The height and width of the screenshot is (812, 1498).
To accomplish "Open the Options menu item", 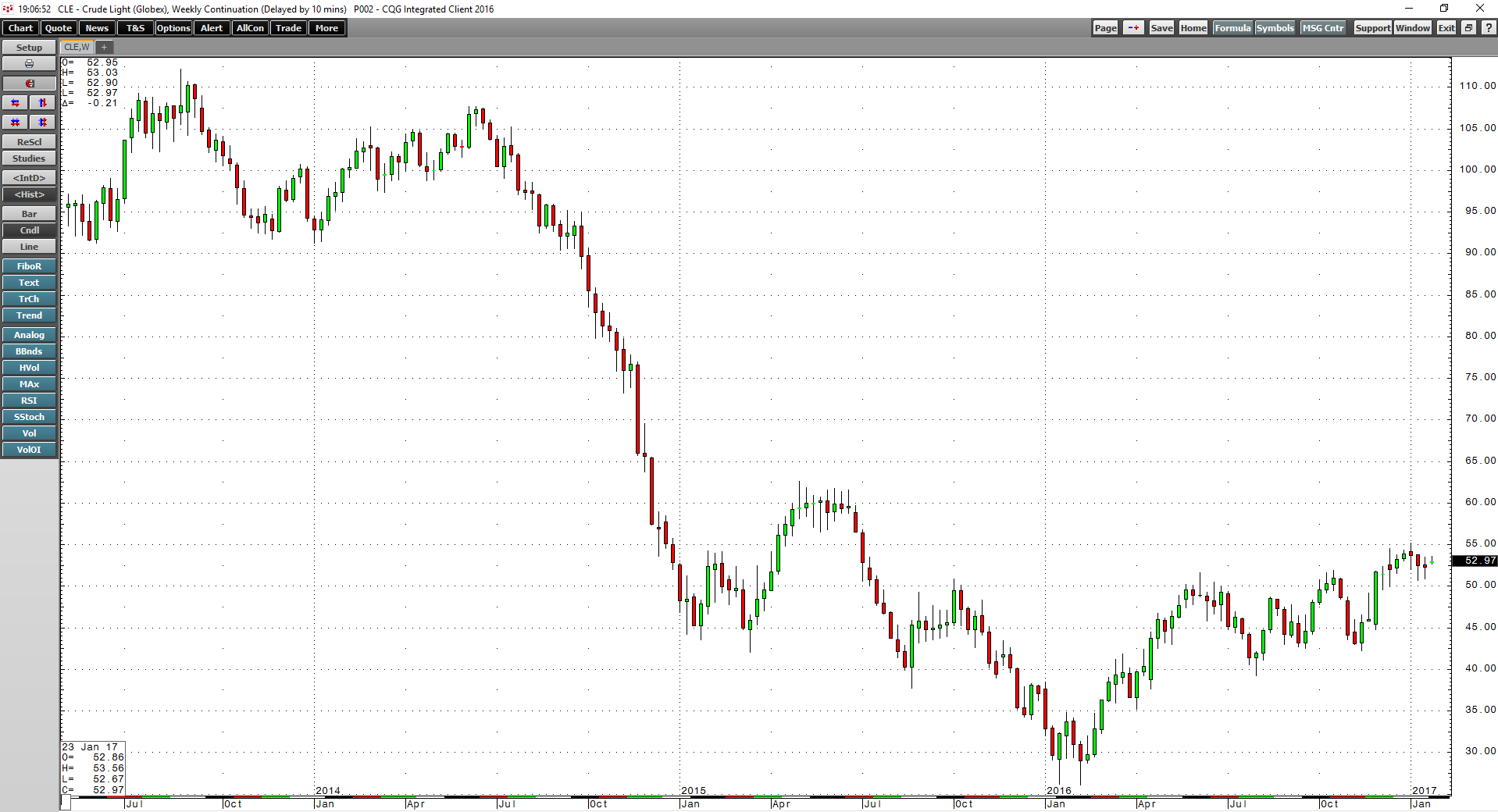I will 173,28.
